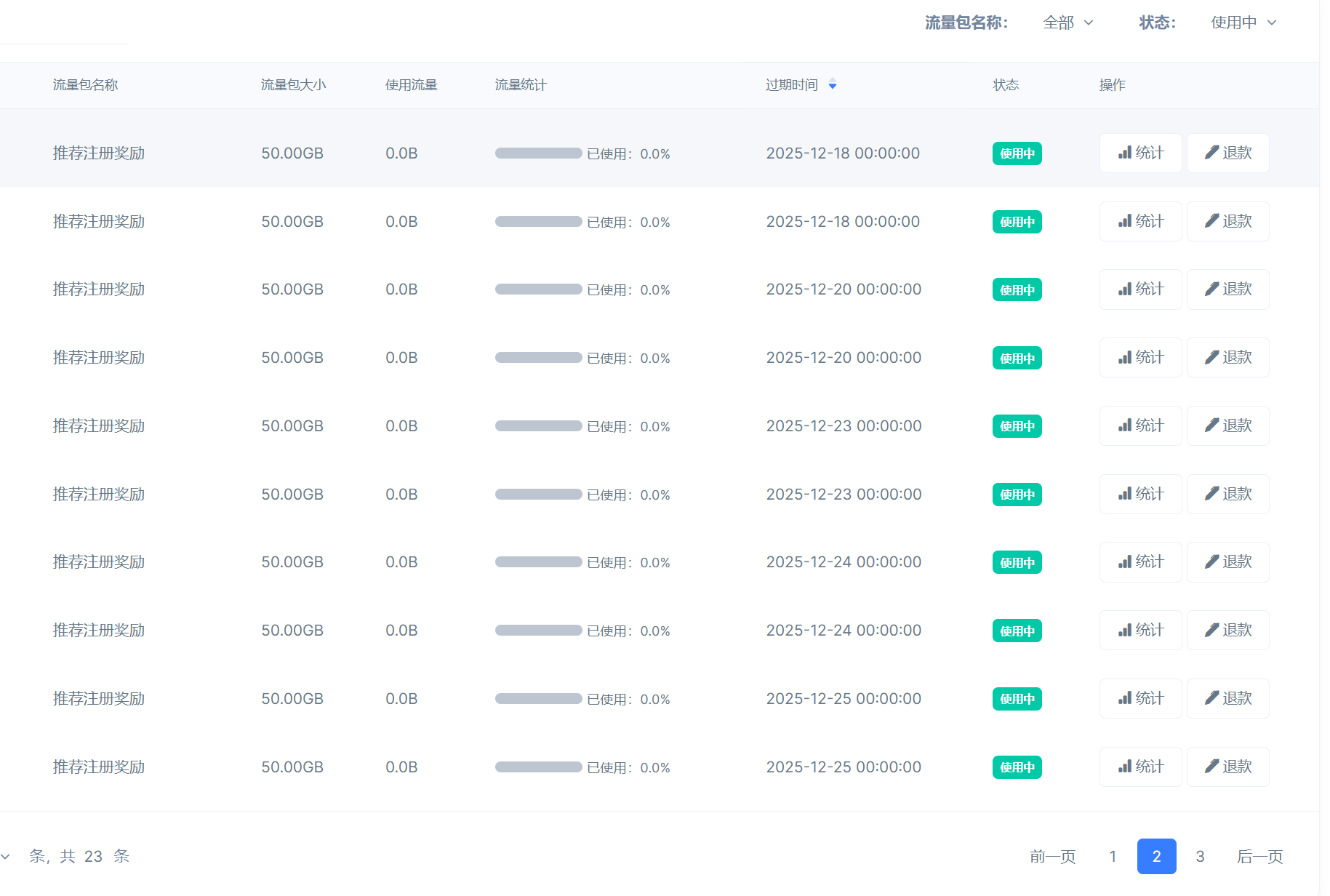Click the refund pencil icon for the 2025-12-24 row
The height and width of the screenshot is (896, 1330).
click(1211, 561)
